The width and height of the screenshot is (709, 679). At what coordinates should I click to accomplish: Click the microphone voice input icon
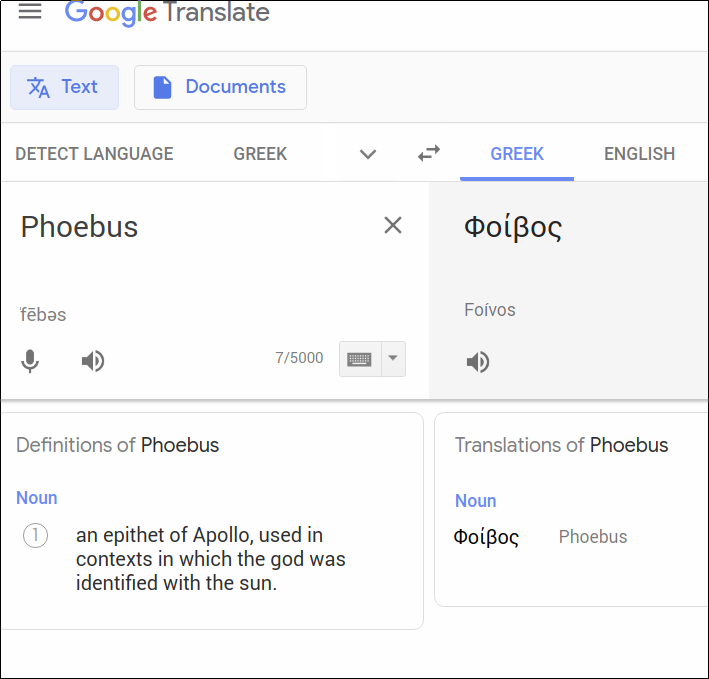(31, 361)
